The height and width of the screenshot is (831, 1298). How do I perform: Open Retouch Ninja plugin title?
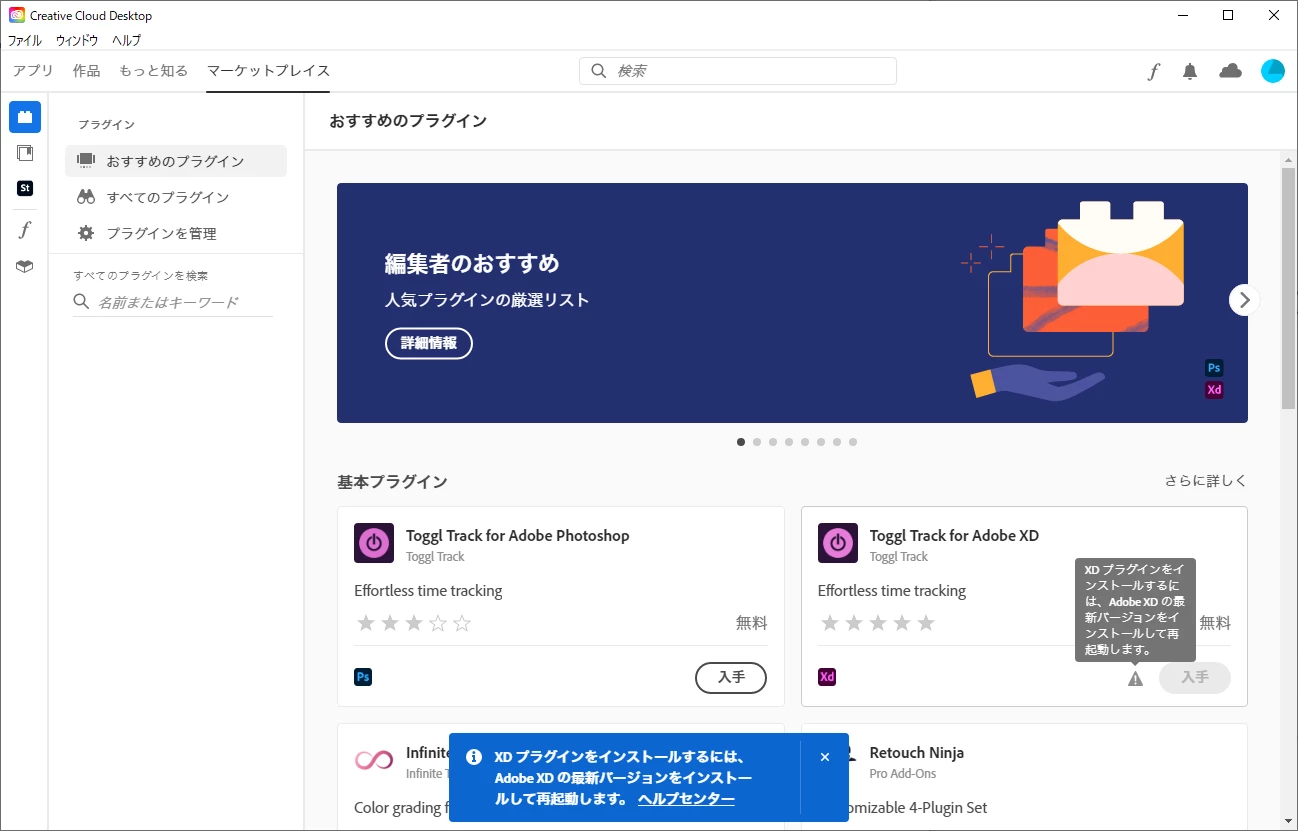pos(917,753)
